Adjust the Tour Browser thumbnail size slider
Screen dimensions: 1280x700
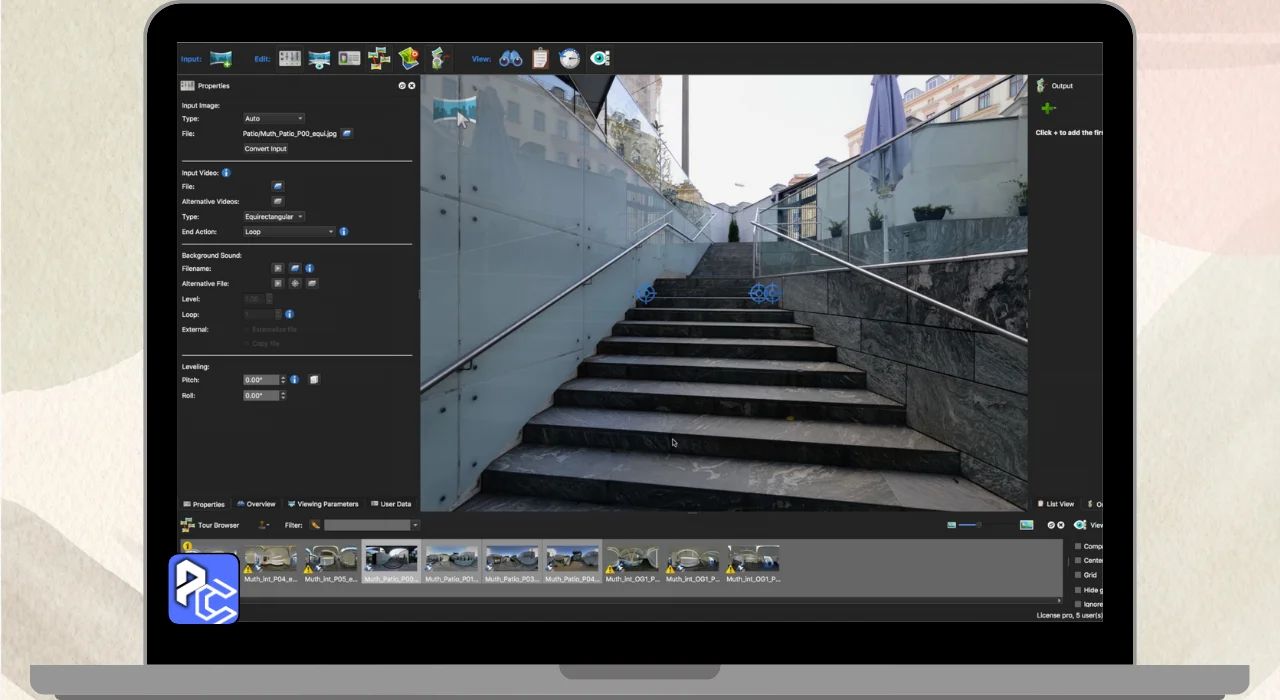pyautogui.click(x=977, y=525)
